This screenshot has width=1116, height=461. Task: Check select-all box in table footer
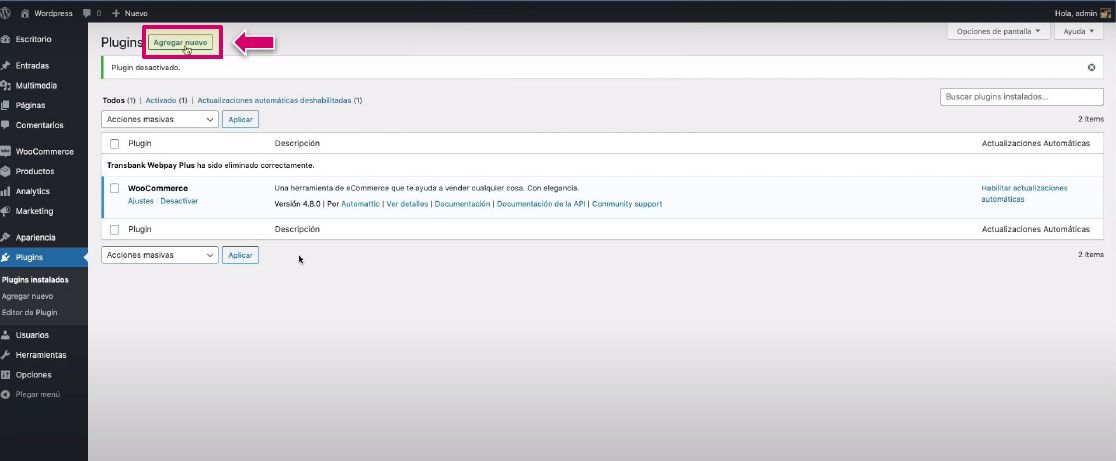115,230
